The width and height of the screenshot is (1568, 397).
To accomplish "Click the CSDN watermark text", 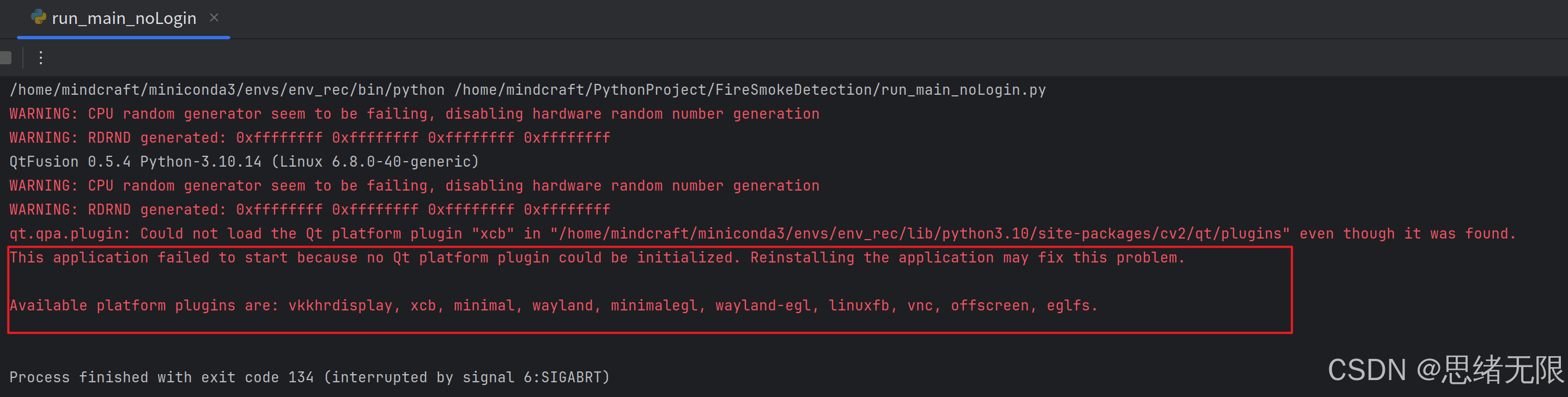I will pos(1444,370).
